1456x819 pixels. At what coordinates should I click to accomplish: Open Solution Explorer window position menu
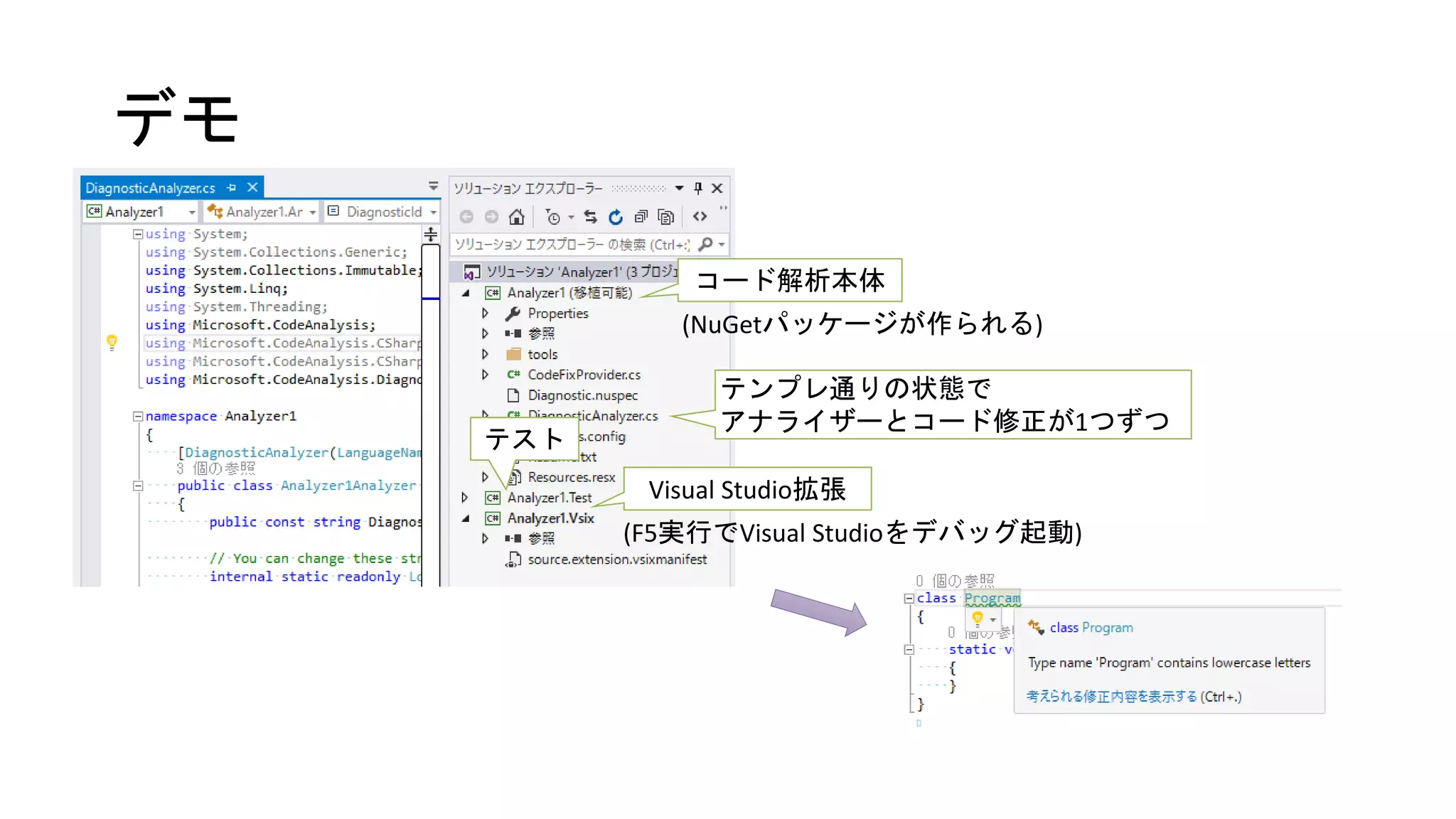point(679,188)
